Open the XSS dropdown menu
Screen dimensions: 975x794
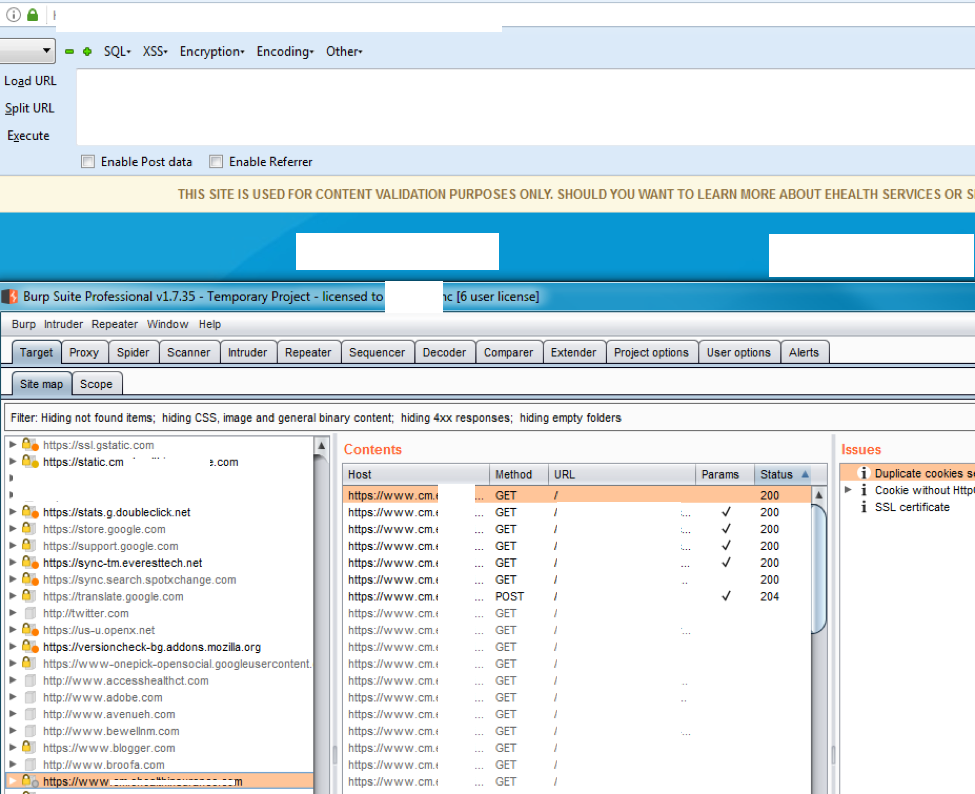tap(155, 52)
